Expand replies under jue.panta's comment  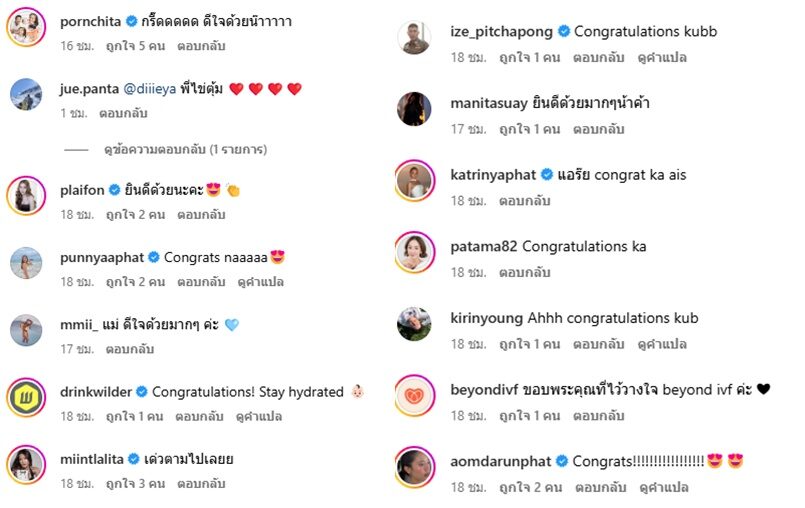click(x=185, y=149)
